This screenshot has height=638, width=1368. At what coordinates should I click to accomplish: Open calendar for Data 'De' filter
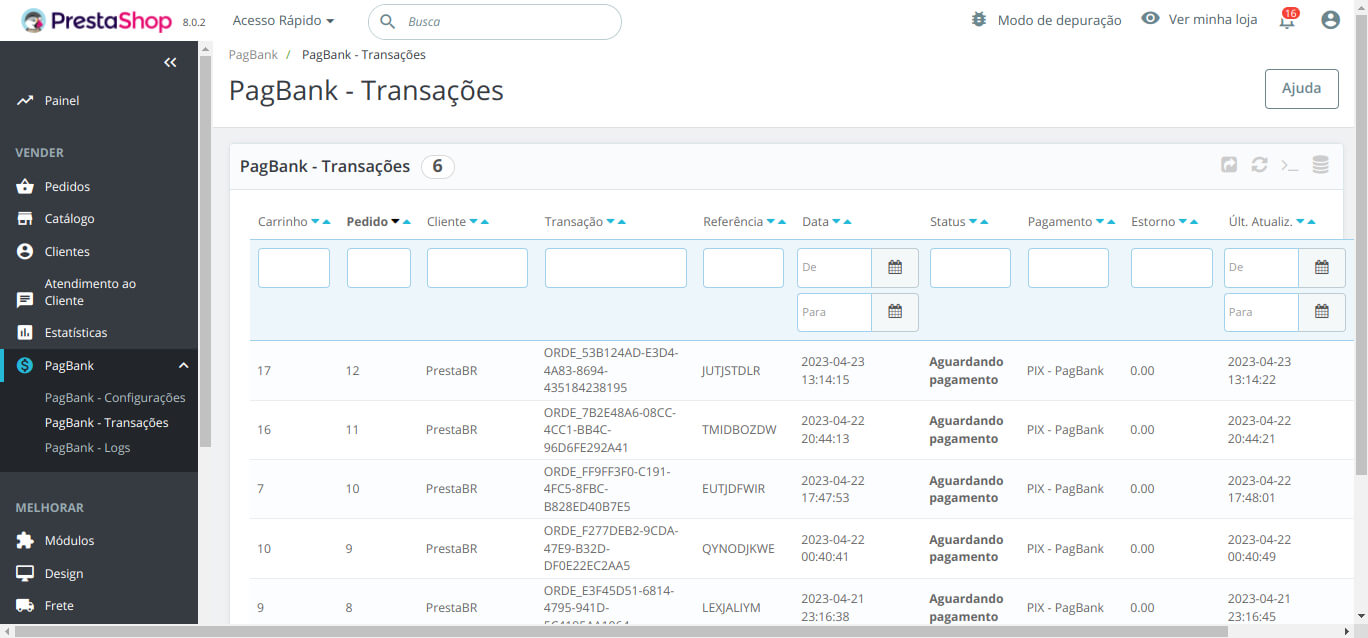[x=895, y=268]
